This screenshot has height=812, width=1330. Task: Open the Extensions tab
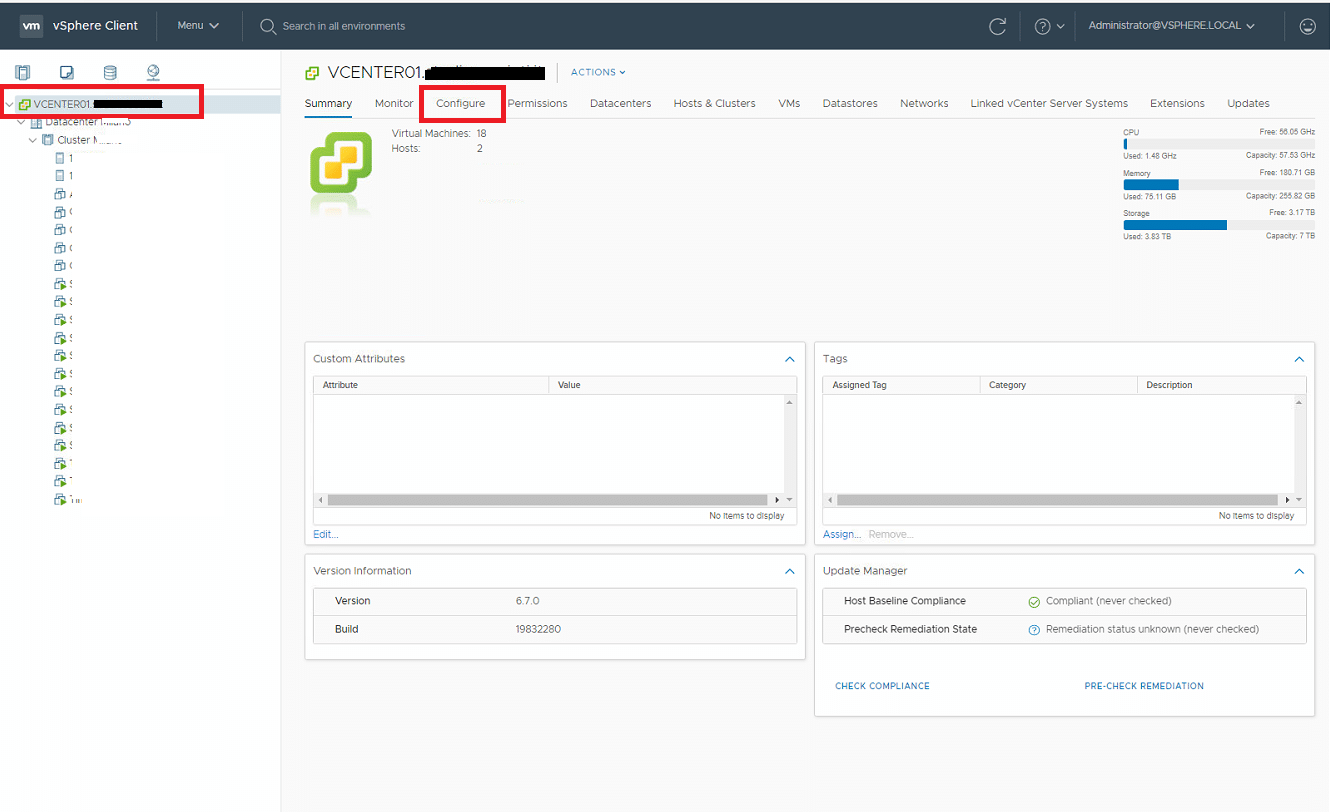1177,103
